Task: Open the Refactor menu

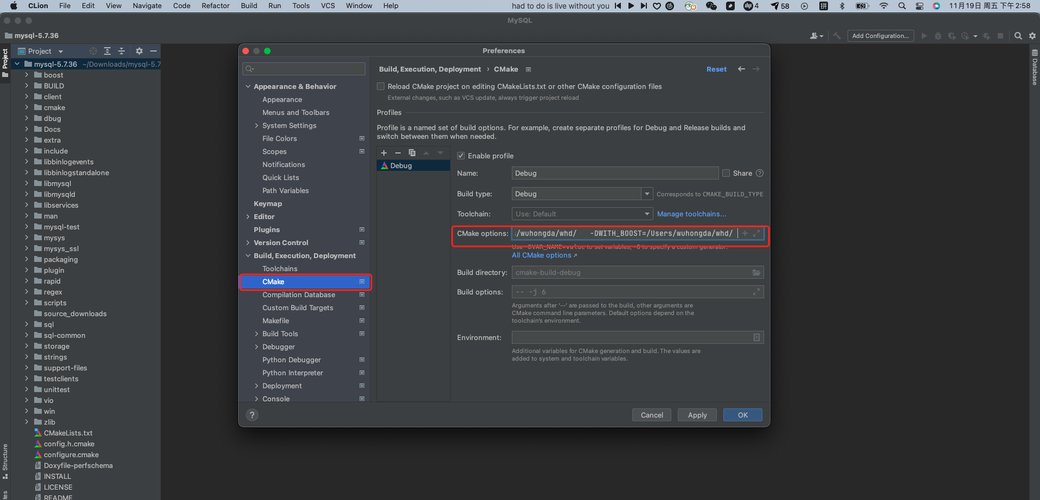Action: point(216,5)
